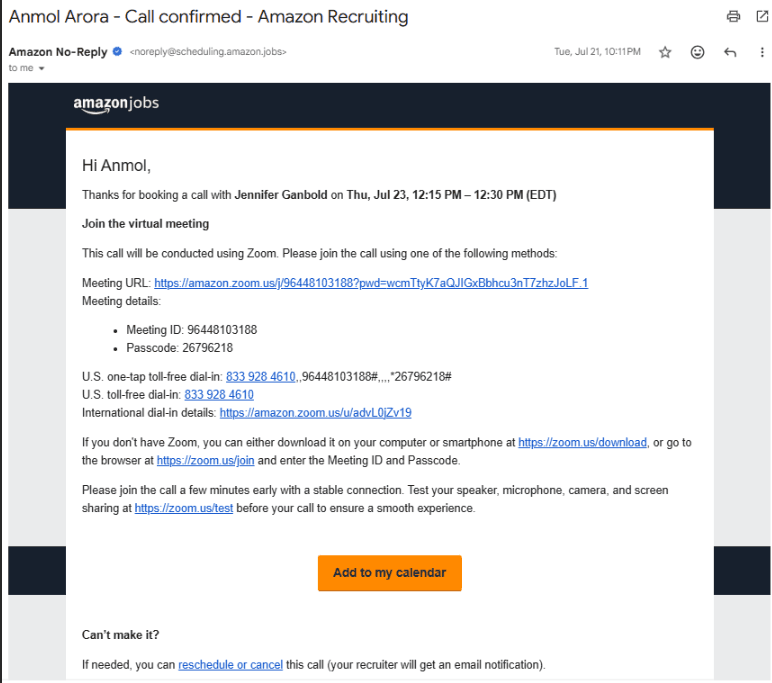The width and height of the screenshot is (772, 683).
Task: Open the zoom.us/join link
Action: tap(205, 460)
